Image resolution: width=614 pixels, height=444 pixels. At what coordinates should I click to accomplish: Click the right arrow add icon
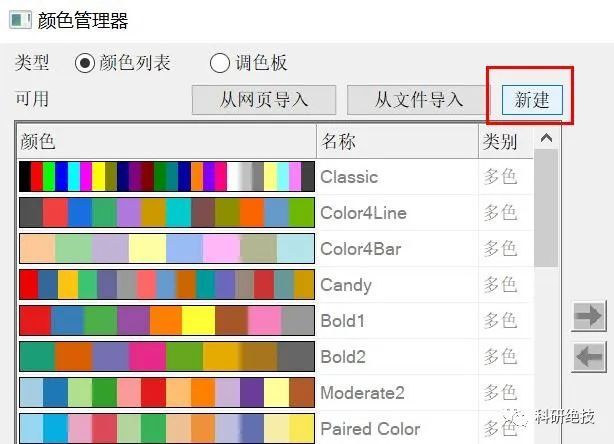[x=589, y=317]
